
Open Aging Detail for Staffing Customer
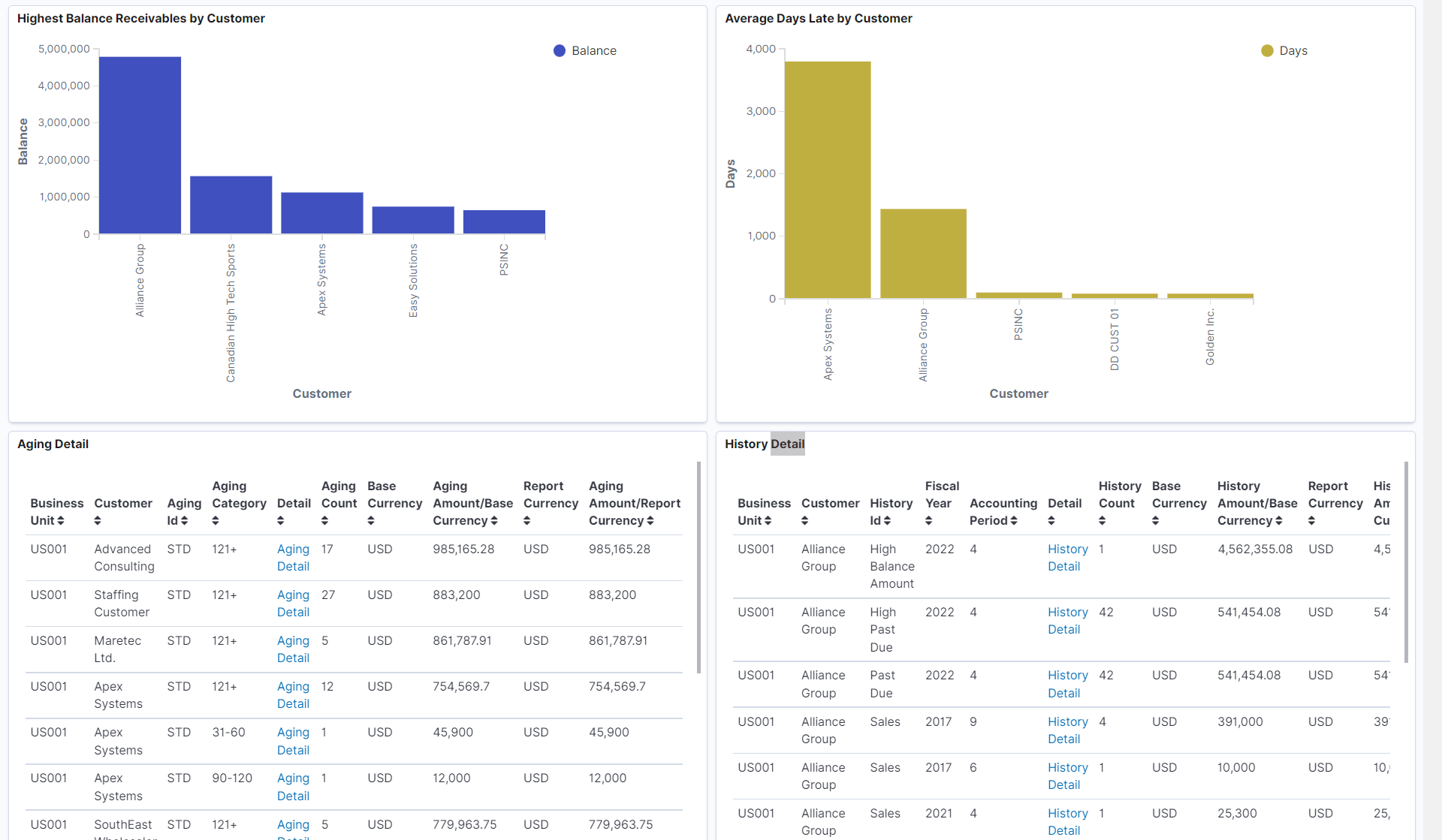point(293,603)
